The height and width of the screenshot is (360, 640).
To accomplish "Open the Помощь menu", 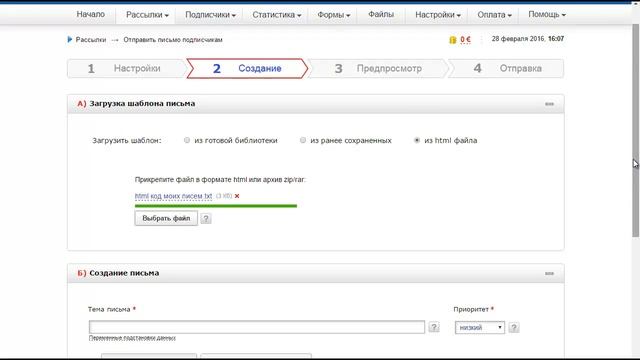I will click(x=547, y=14).
